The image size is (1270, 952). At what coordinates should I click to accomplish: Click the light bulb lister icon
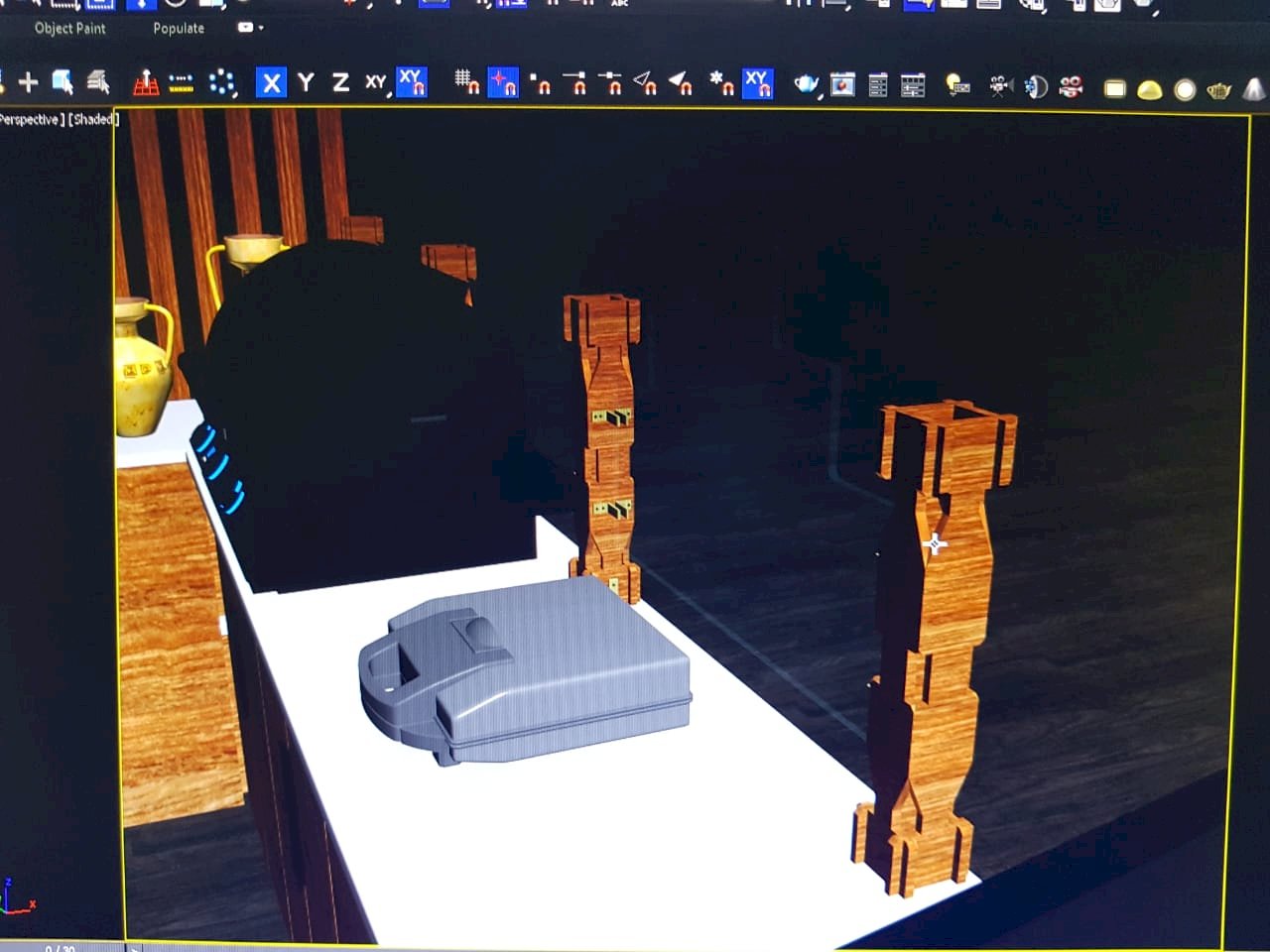[x=956, y=86]
